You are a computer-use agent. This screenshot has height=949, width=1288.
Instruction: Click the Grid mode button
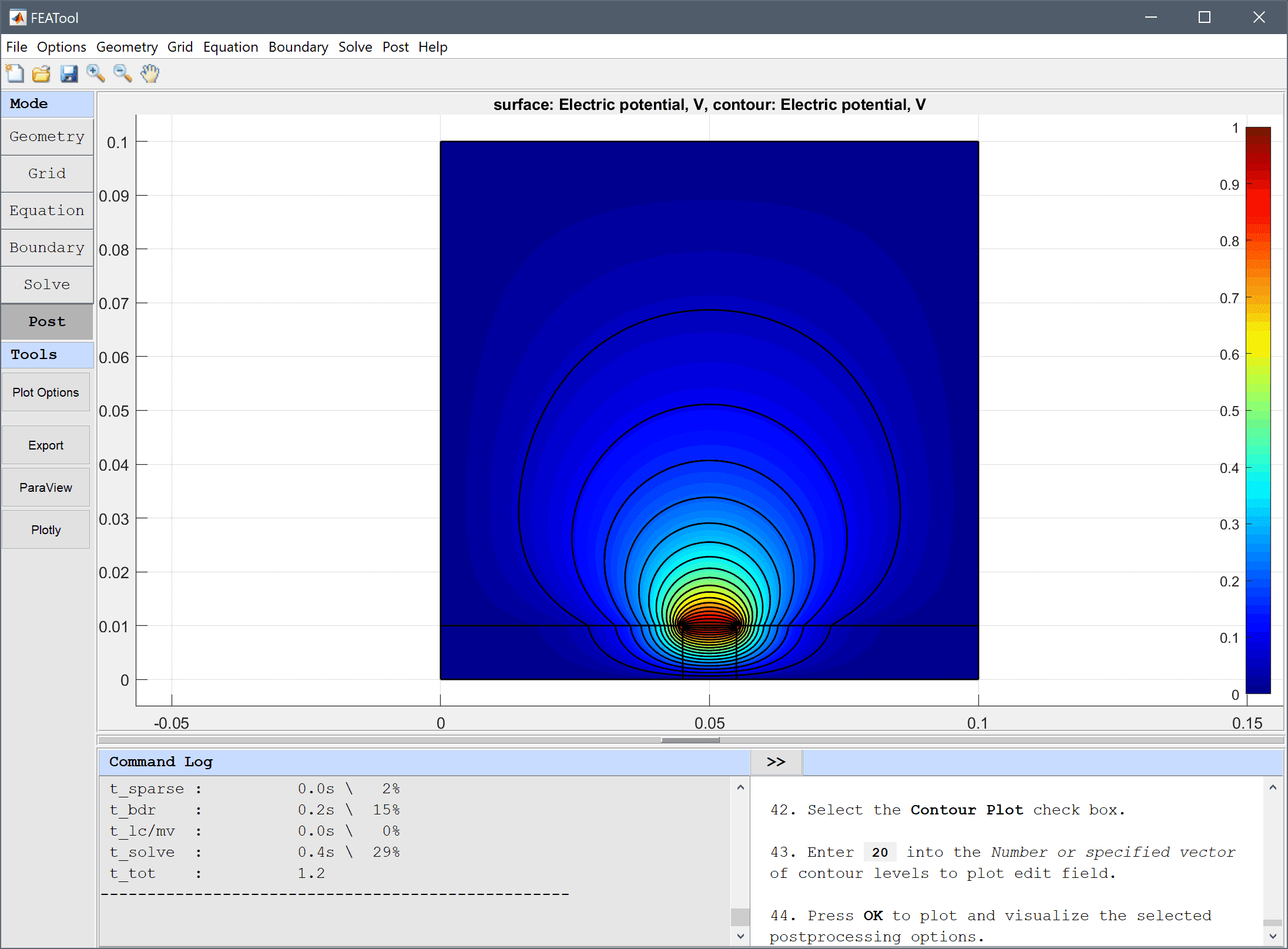click(x=48, y=174)
